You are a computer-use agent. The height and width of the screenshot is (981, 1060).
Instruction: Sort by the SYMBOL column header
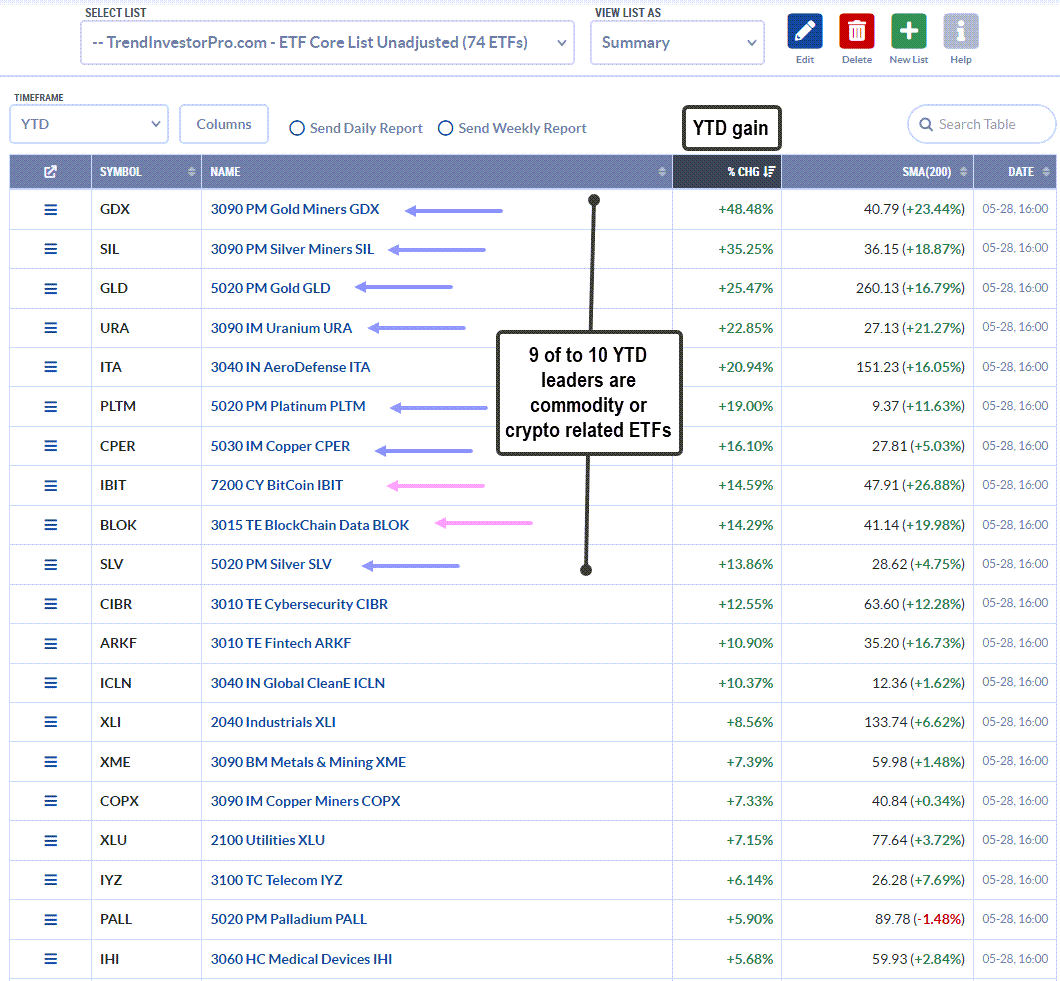pyautogui.click(x=146, y=172)
